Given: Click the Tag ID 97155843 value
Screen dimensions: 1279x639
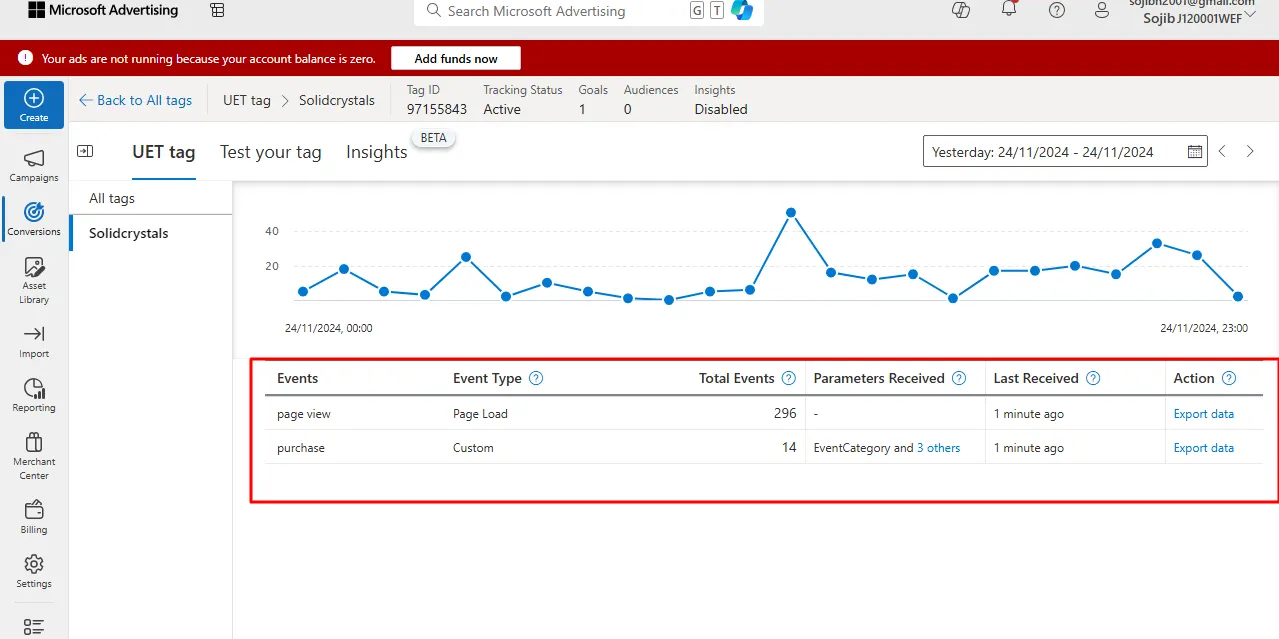Looking at the screenshot, I should [437, 109].
